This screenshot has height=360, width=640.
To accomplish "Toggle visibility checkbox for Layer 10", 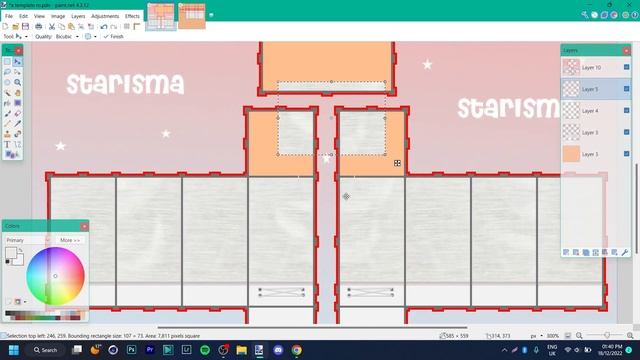I will point(627,67).
